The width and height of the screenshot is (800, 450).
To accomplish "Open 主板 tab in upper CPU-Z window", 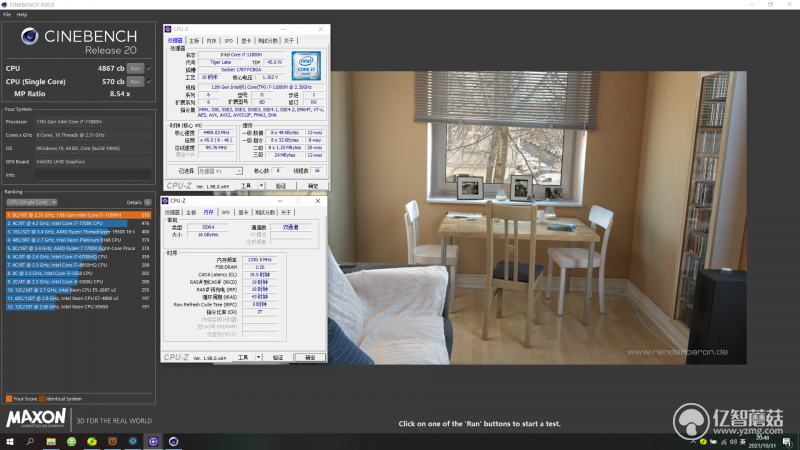I will (194, 41).
